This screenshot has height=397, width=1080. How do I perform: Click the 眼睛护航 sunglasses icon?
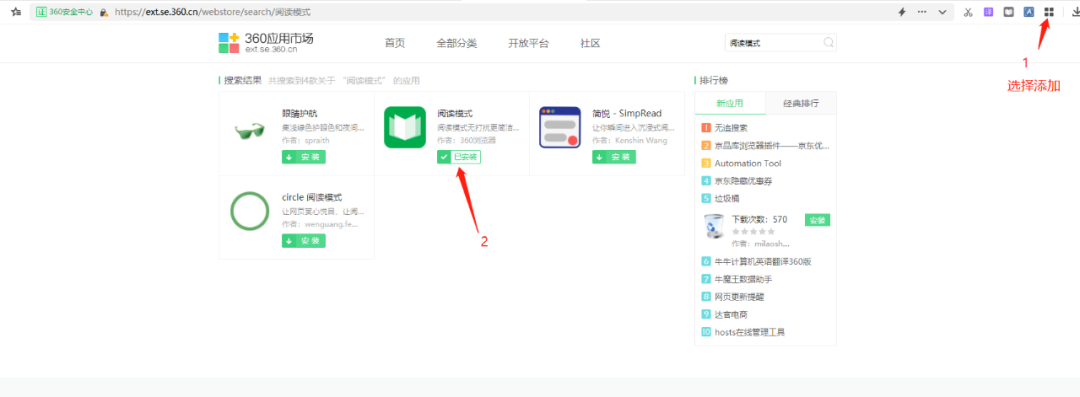249,130
